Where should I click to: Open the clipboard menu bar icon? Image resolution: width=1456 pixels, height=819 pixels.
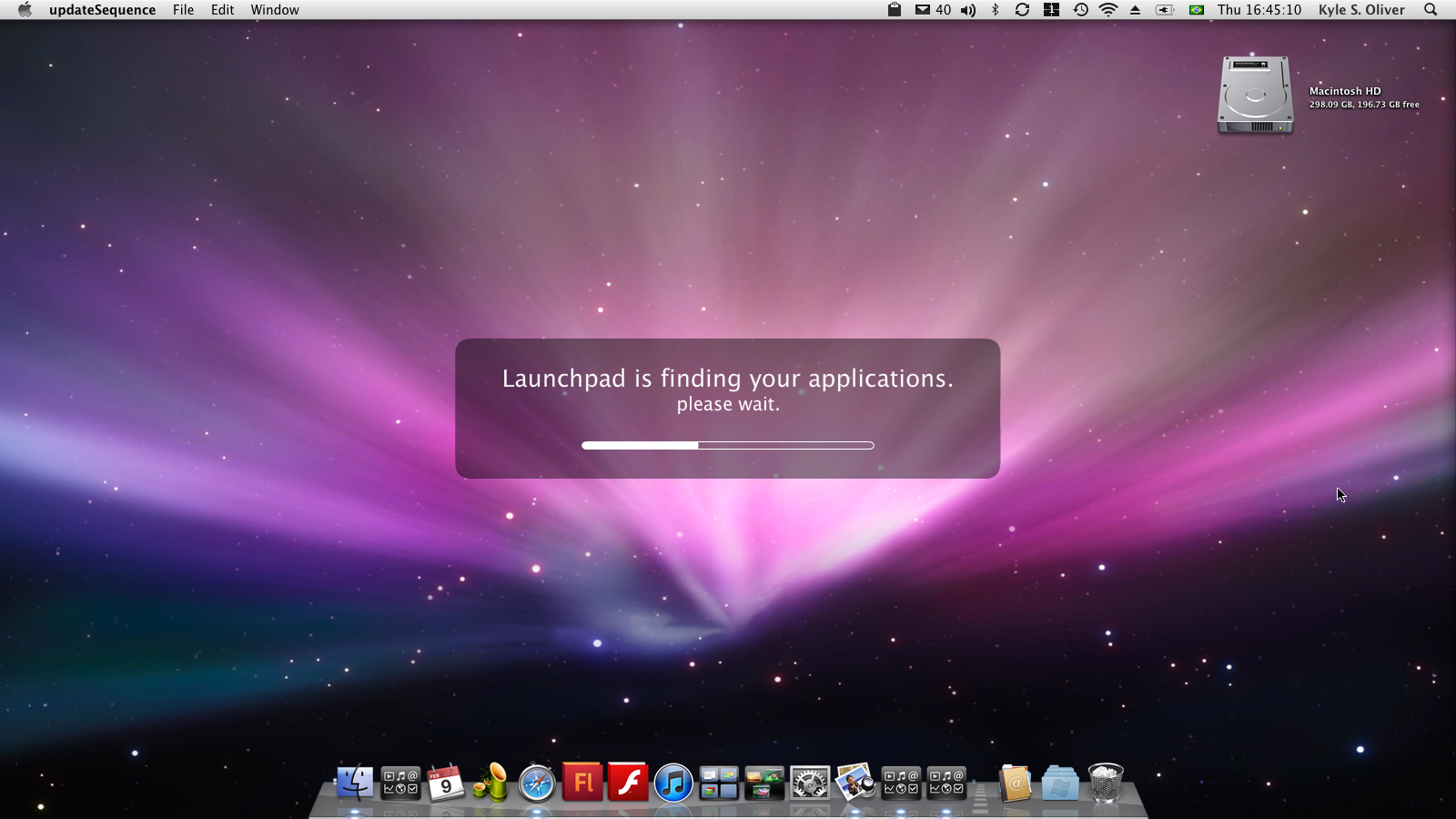(x=895, y=10)
